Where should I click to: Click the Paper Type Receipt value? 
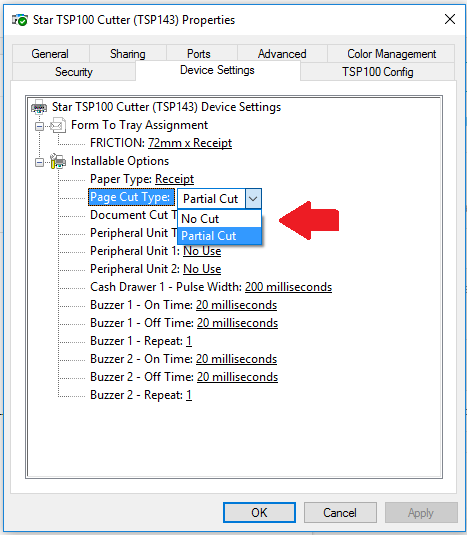coord(174,179)
